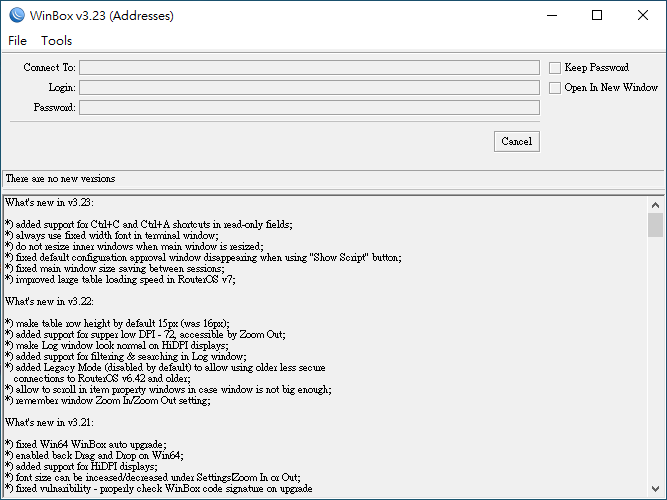Image resolution: width=667 pixels, height=500 pixels.
Task: Open the Tools menu
Action: tap(56, 41)
